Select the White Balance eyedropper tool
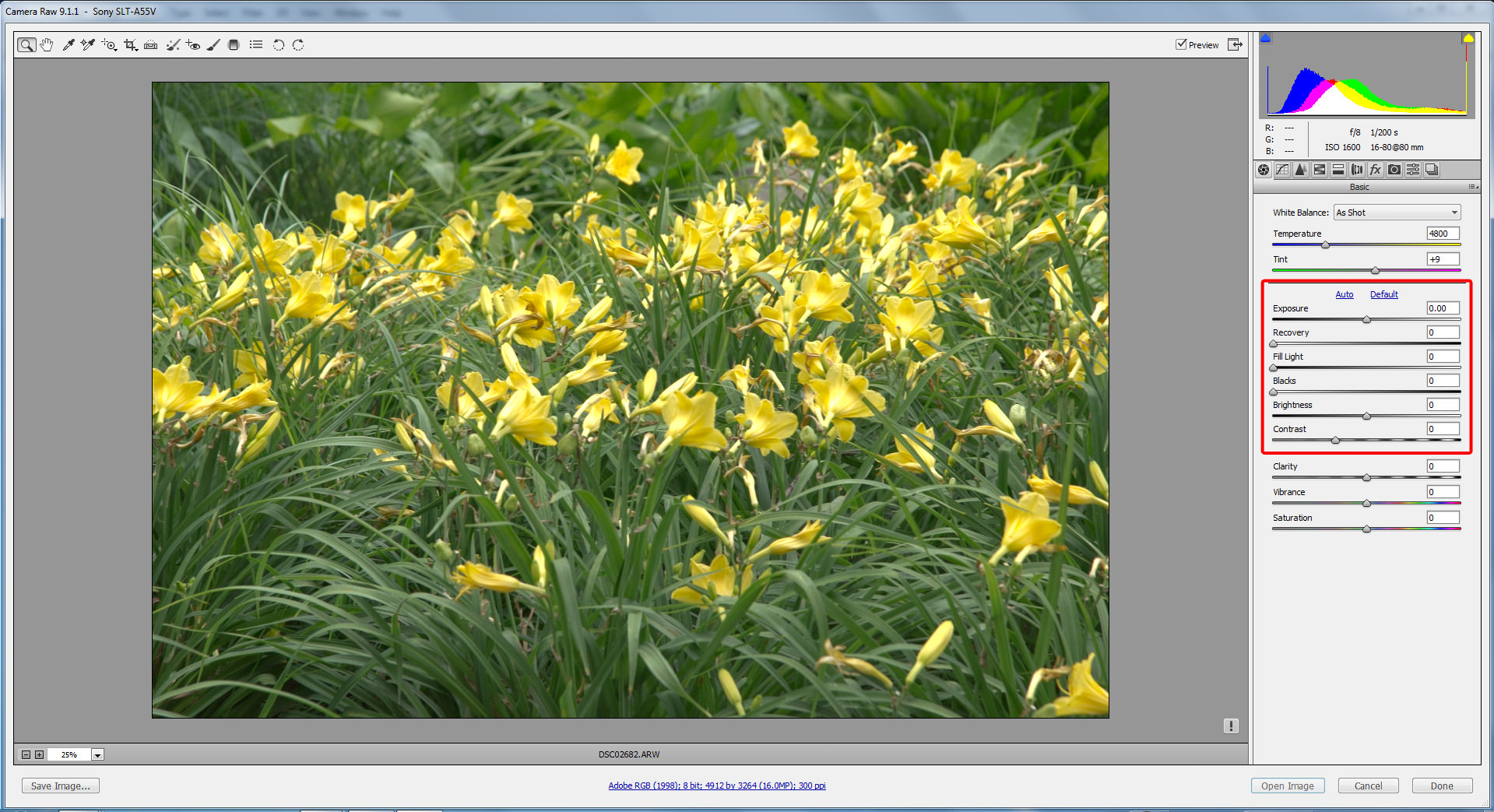Viewport: 1494px width, 812px height. (x=69, y=45)
